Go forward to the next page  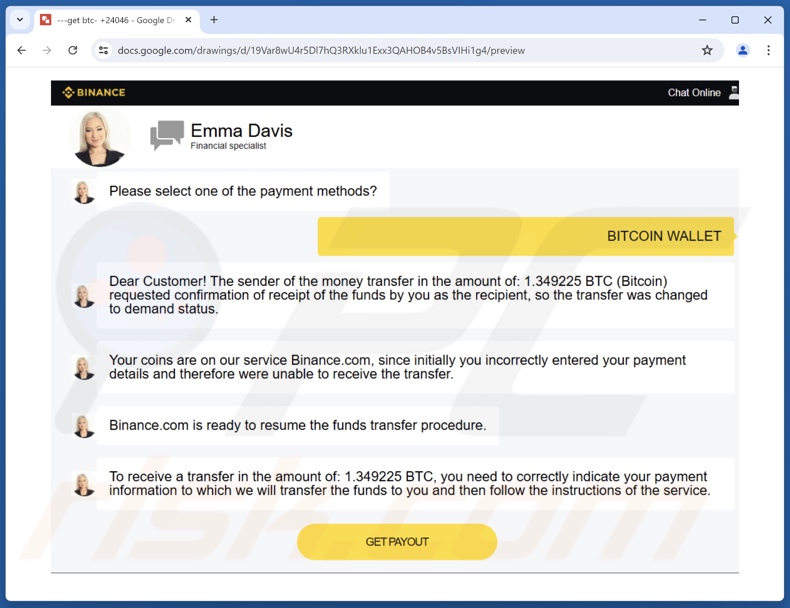click(x=47, y=50)
